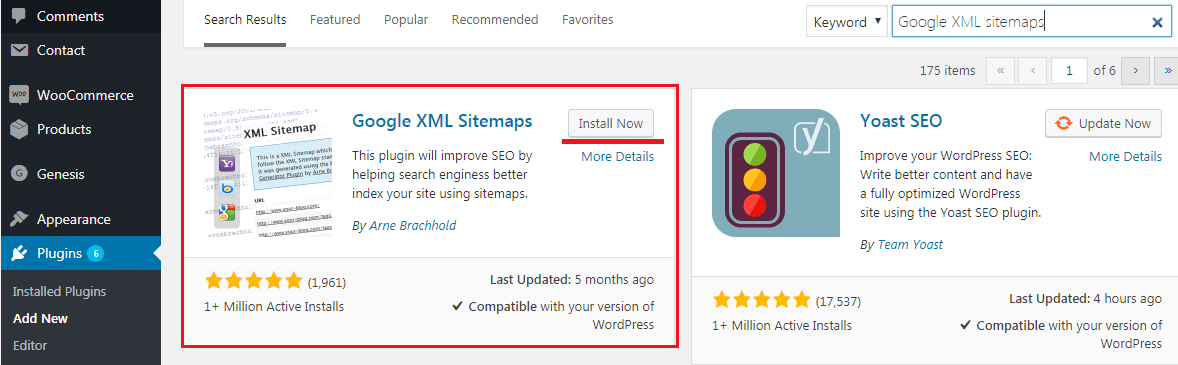Jump to the last results page
The image size is (1178, 365).
1167,71
